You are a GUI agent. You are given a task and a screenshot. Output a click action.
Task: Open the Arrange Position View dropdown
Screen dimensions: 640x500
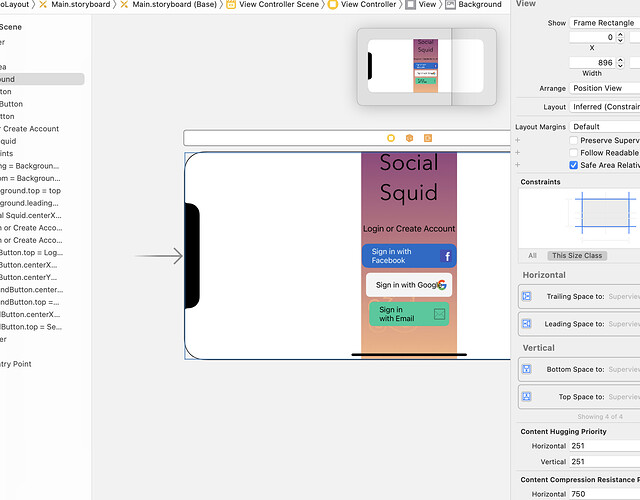(604, 88)
